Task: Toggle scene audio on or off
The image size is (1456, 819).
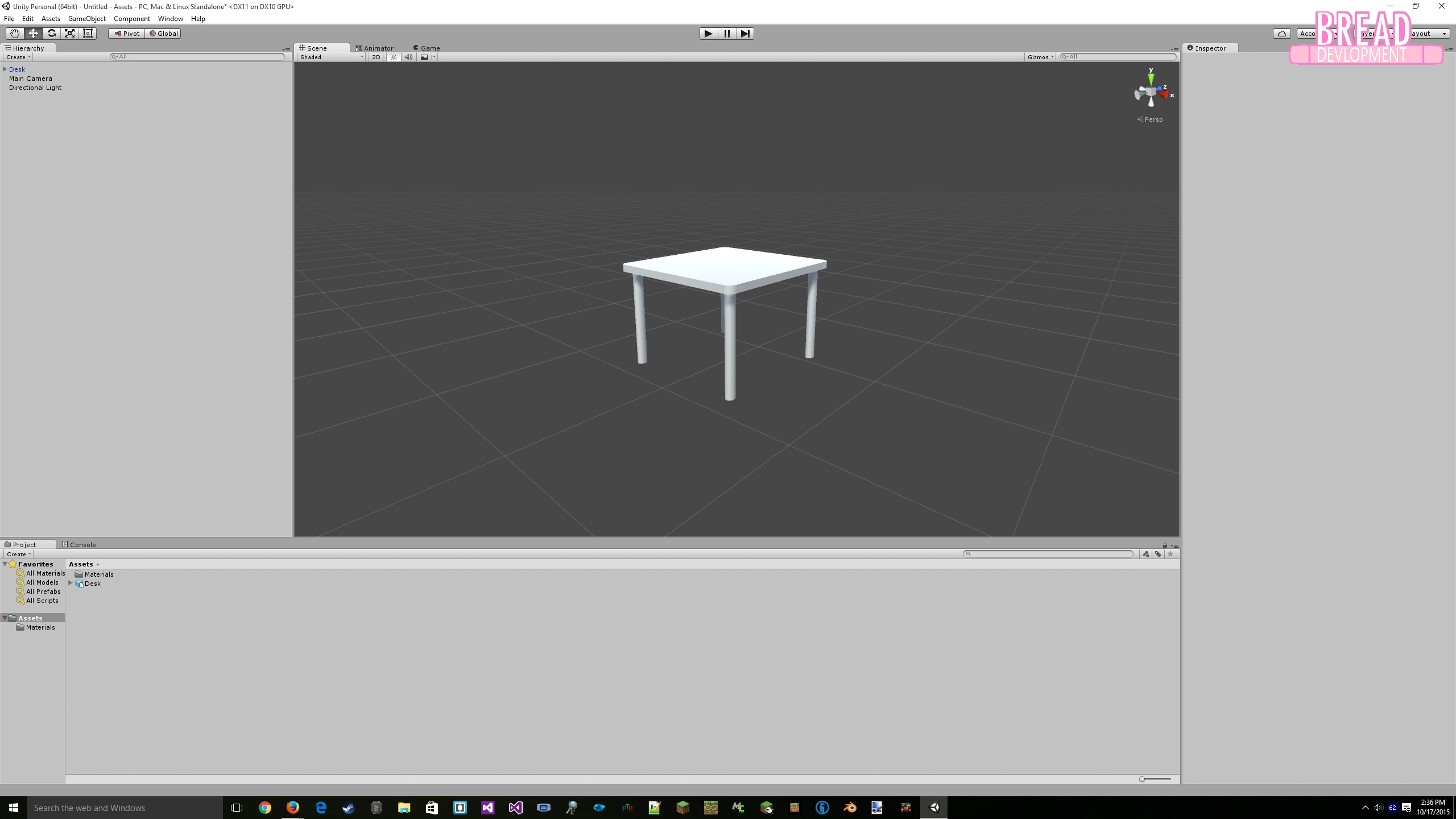Action: coord(408,57)
